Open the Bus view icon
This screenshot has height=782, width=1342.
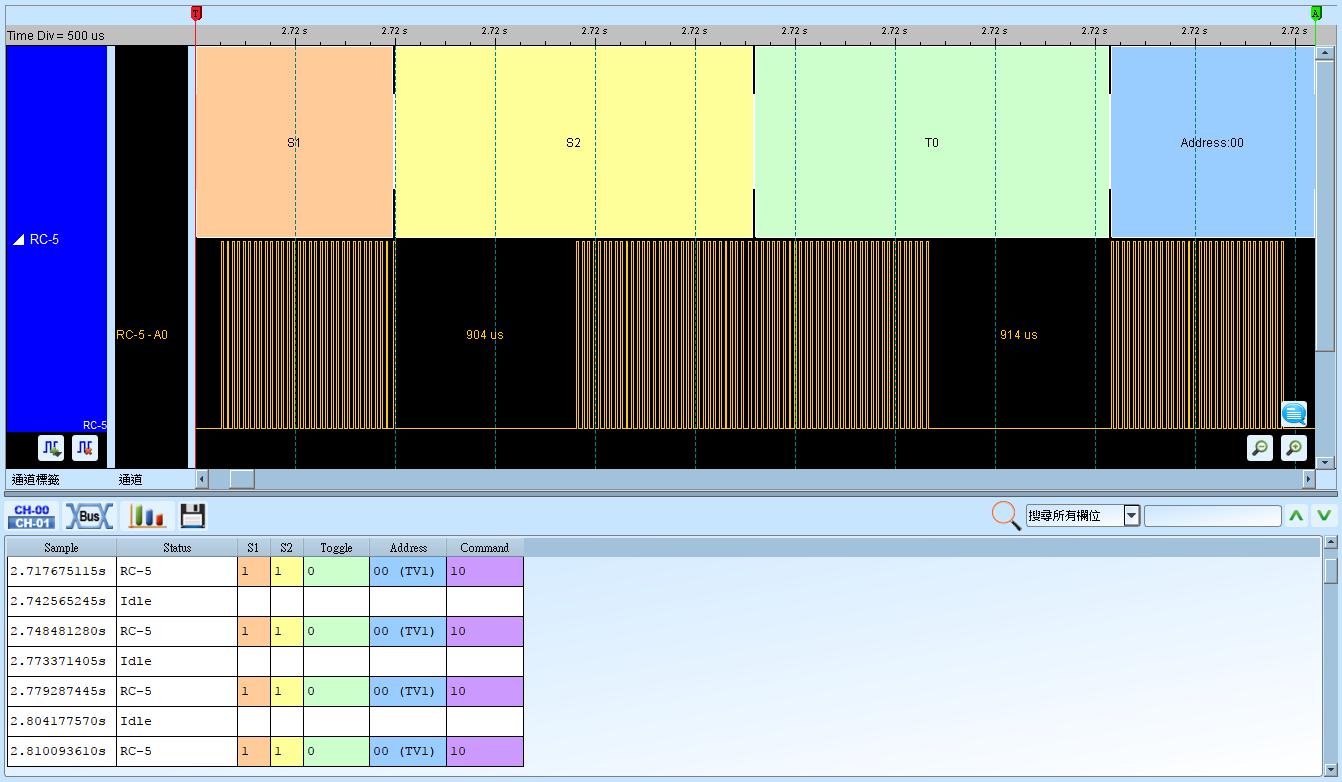[89, 516]
